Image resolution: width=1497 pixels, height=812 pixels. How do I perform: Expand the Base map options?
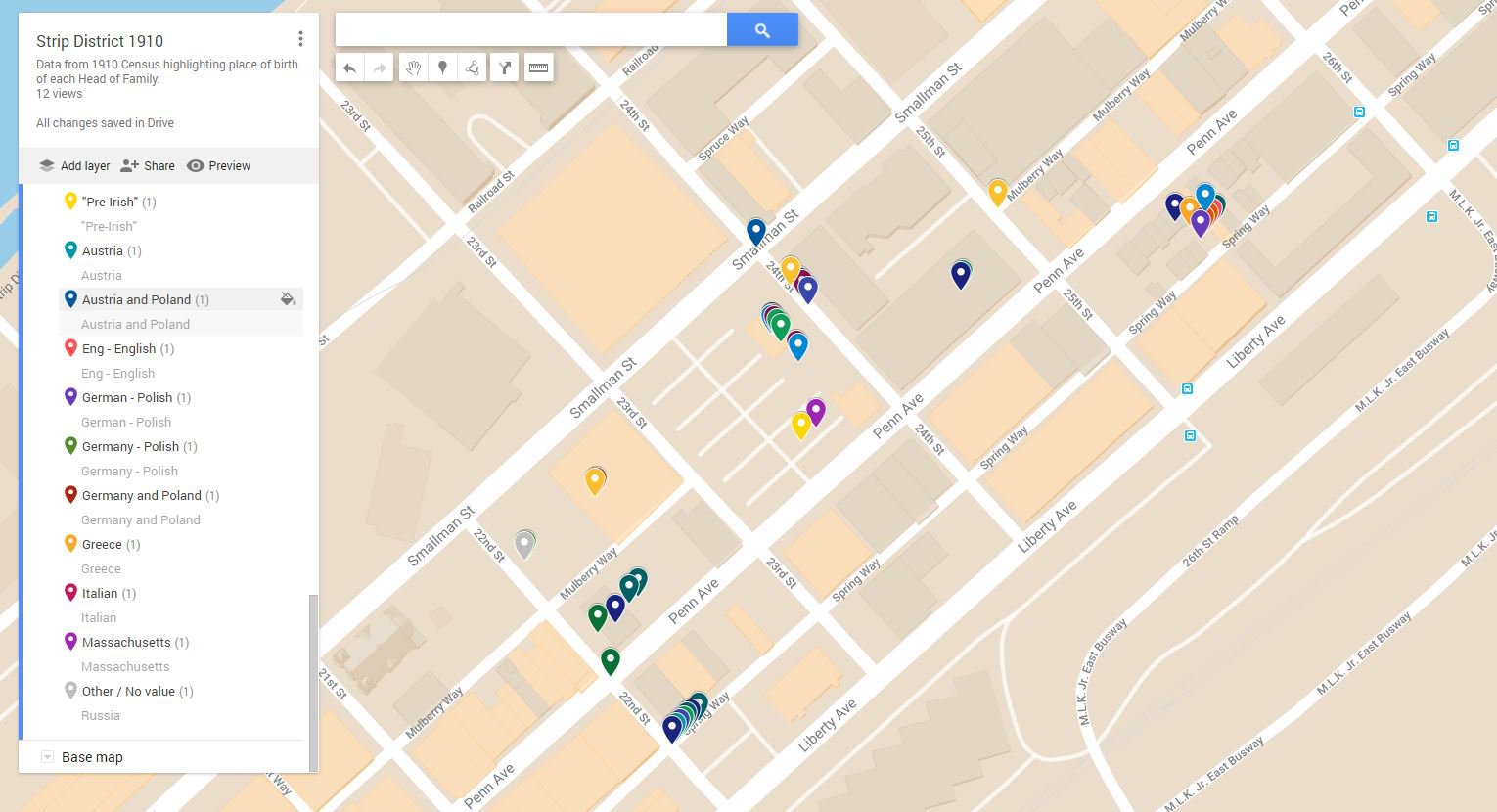[x=46, y=756]
